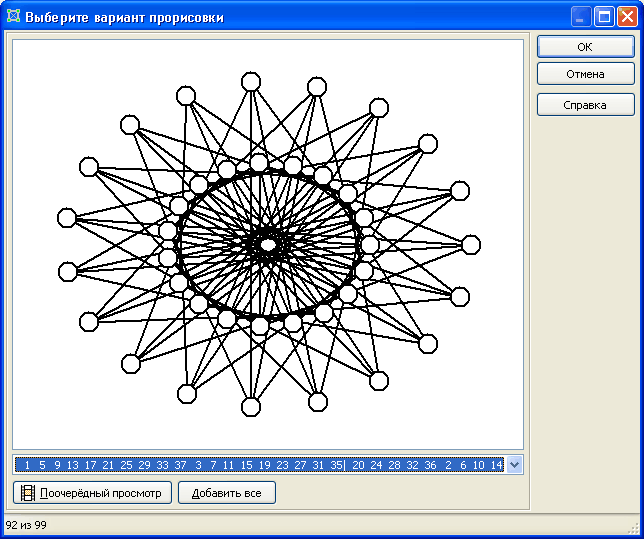The image size is (644, 539).
Task: Minimize the dialog window
Action: tap(581, 17)
